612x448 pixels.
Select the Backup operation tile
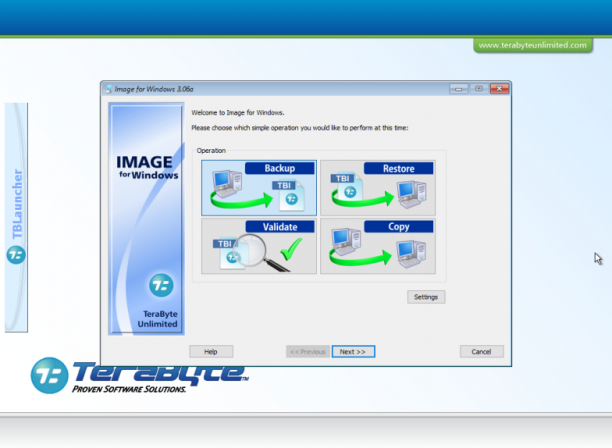click(259, 188)
